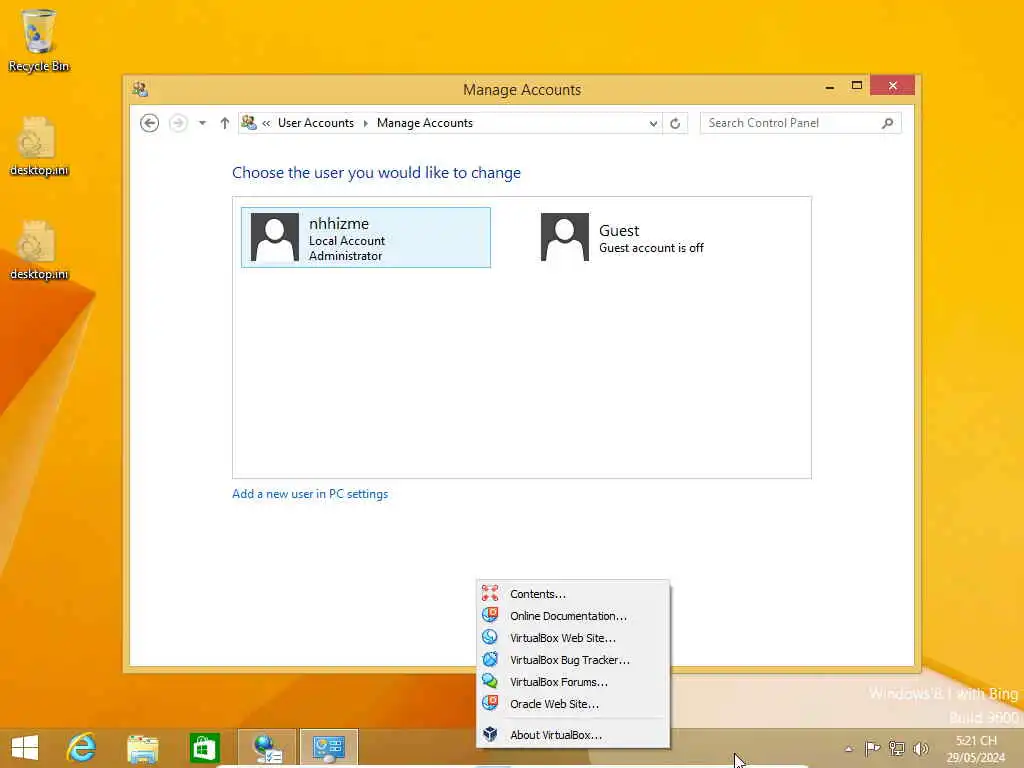Open the address bar history dropdown

653,123
